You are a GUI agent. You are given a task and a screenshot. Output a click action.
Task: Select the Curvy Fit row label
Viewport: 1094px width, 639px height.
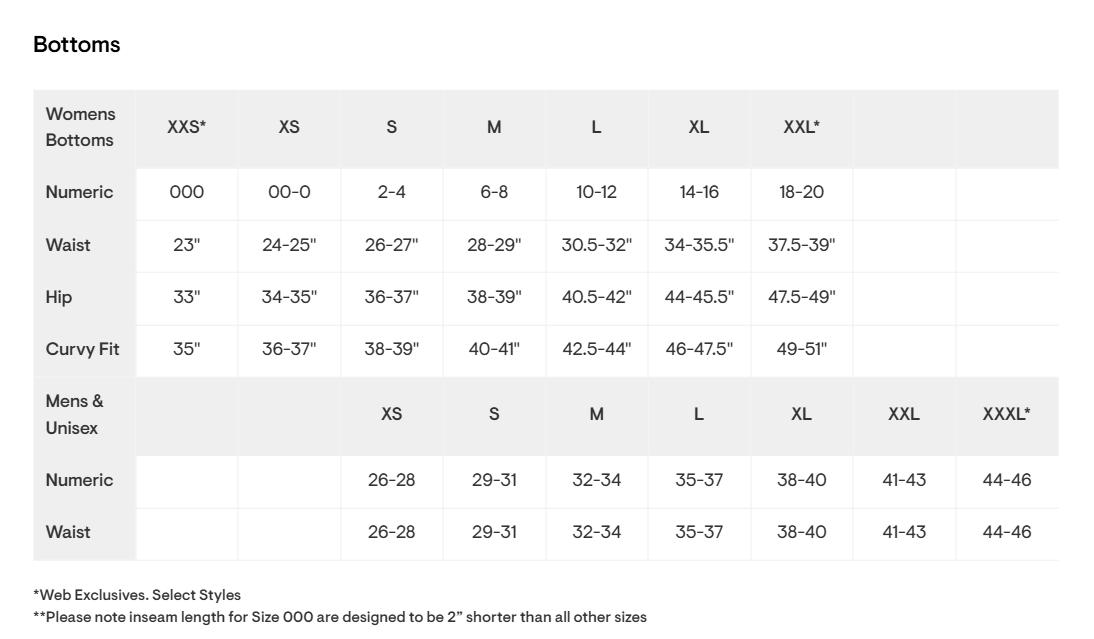click(x=82, y=350)
